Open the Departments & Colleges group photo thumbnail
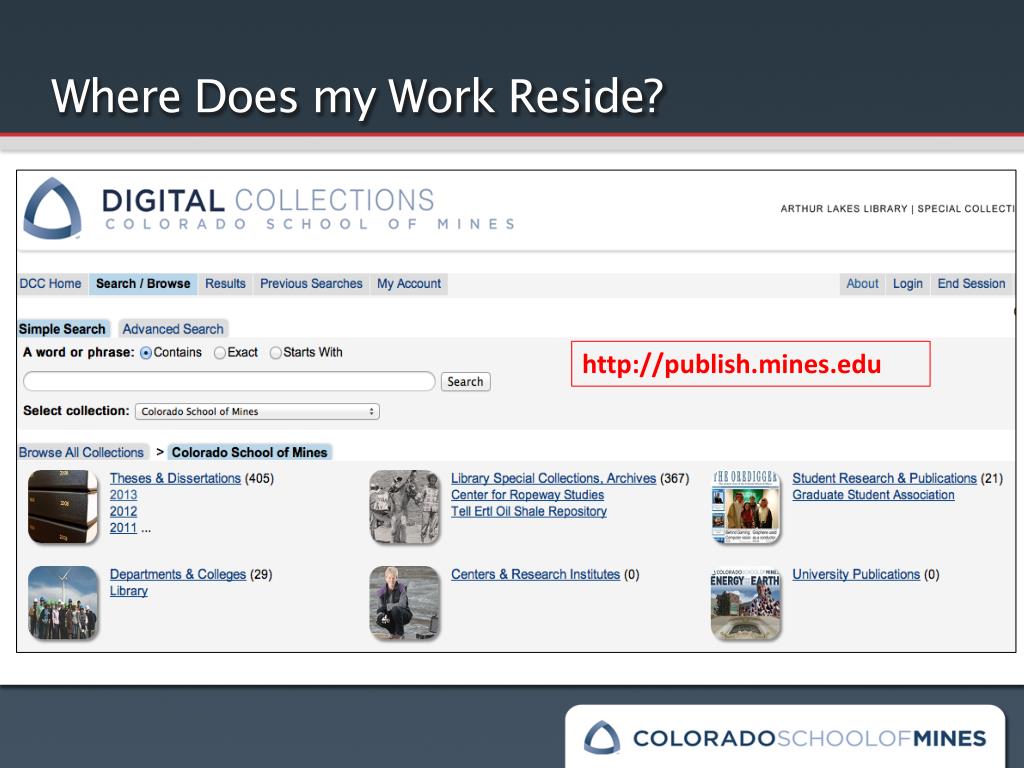Viewport: 1024px width, 768px height. pos(63,603)
